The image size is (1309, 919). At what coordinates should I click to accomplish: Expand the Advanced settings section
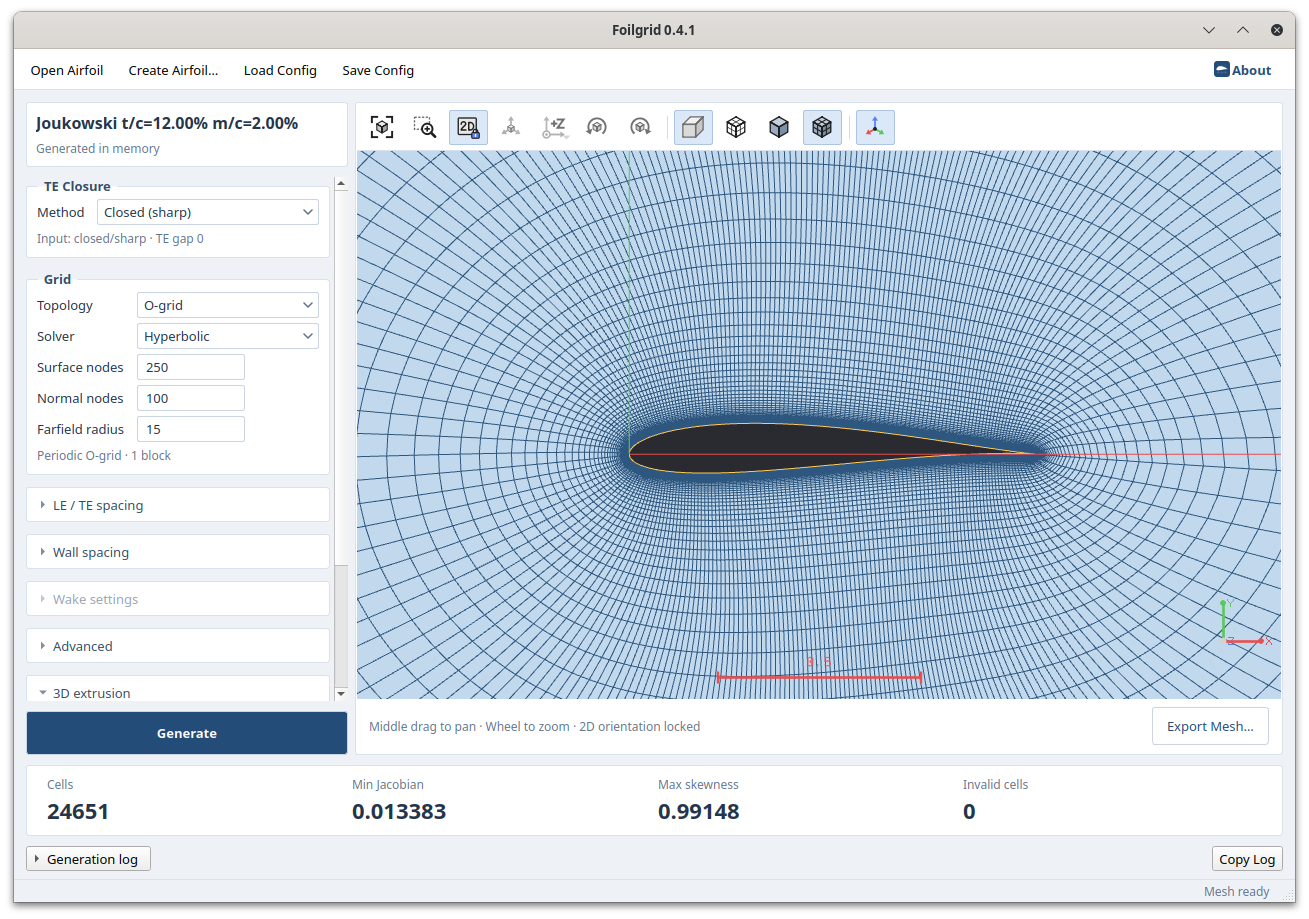[x=178, y=646]
